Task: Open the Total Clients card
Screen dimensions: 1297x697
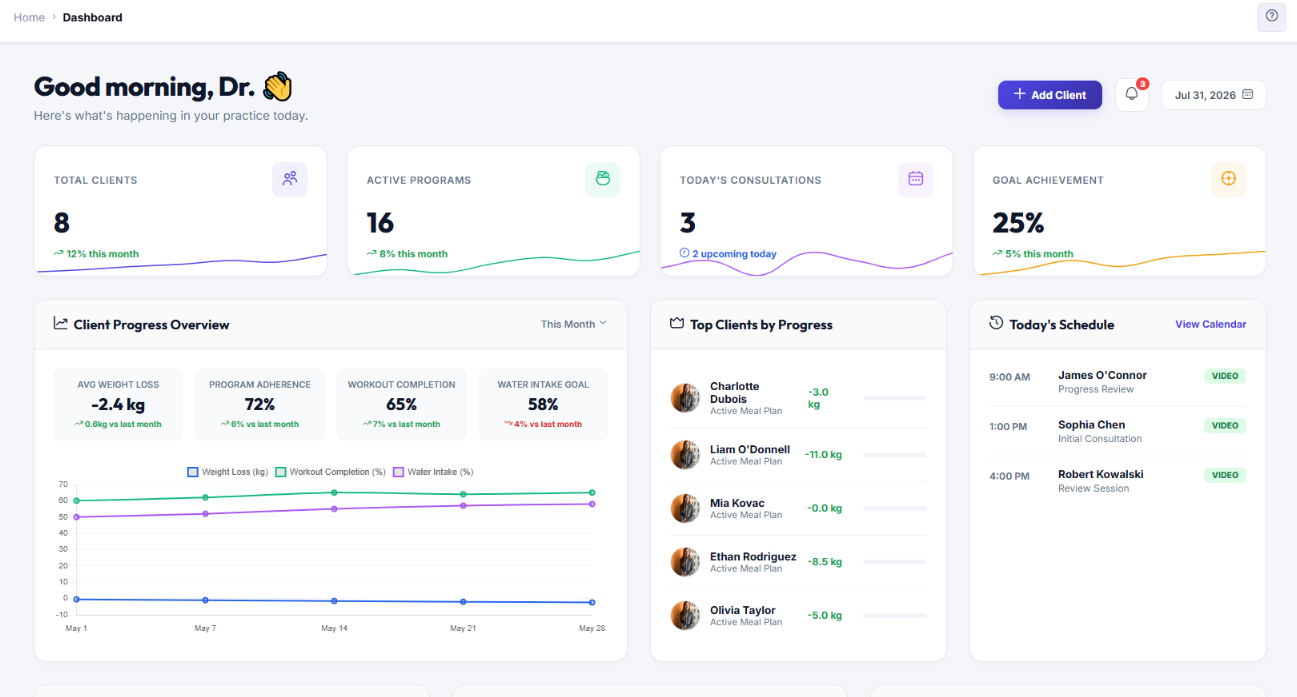Action: [x=181, y=211]
